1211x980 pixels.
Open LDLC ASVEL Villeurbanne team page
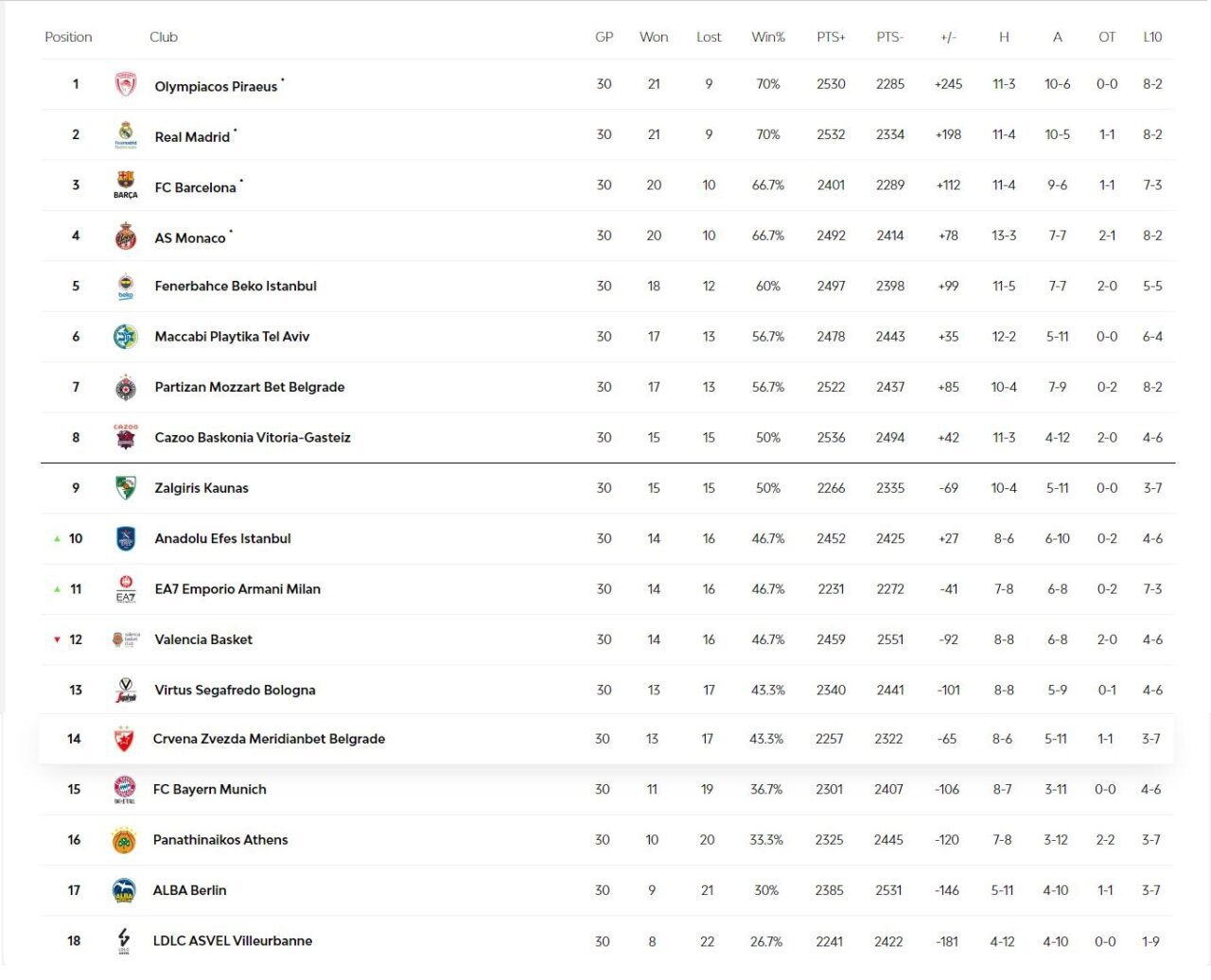[233, 941]
